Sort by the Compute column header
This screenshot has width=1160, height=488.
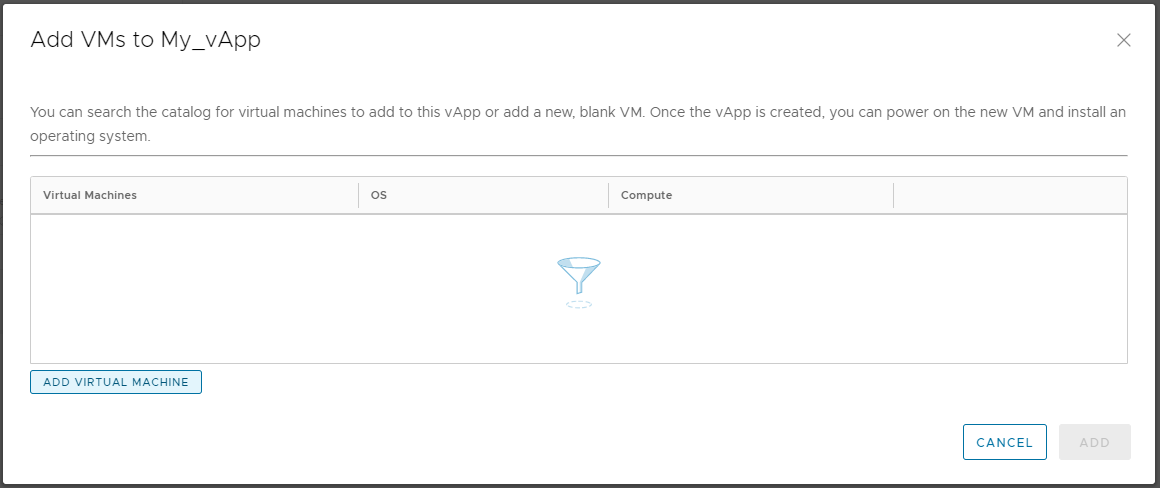click(x=647, y=195)
